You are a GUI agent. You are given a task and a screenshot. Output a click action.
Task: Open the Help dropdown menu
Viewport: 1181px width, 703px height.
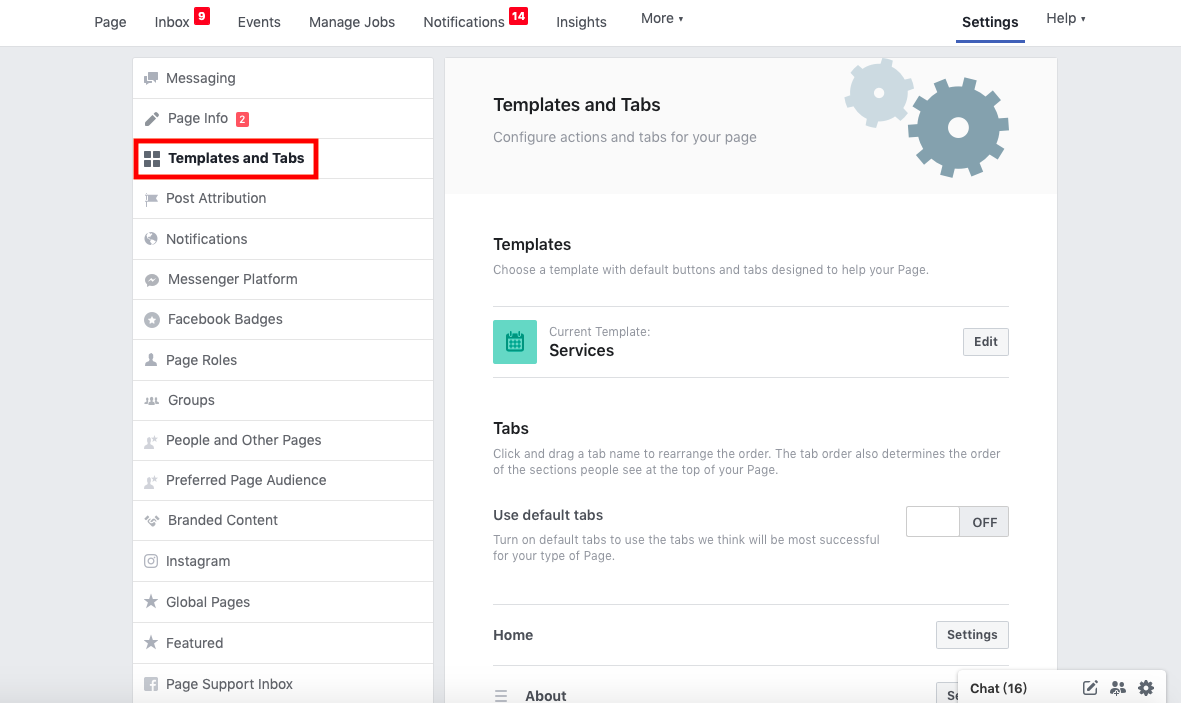point(1066,19)
